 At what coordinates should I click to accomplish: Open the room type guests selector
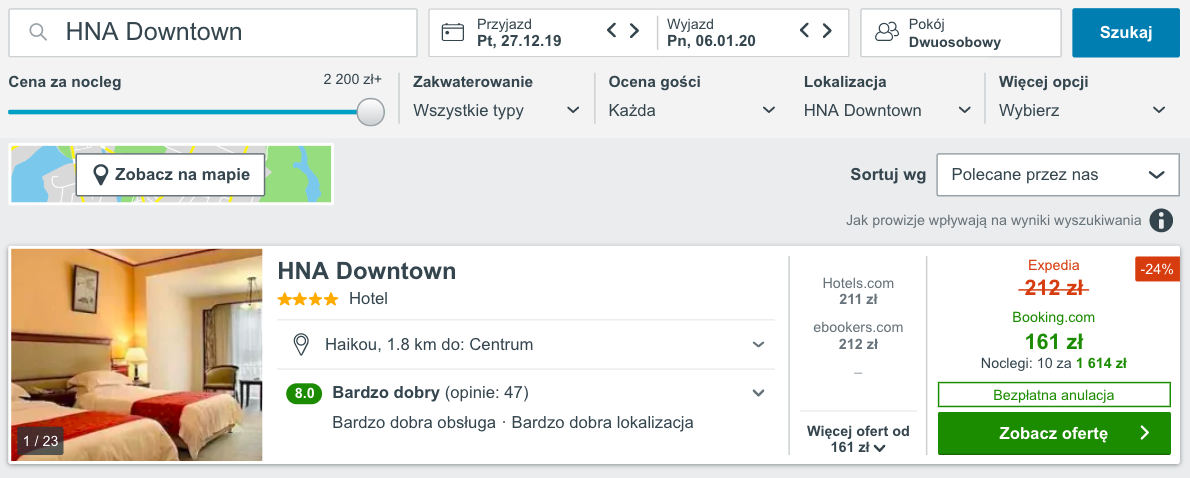click(960, 33)
